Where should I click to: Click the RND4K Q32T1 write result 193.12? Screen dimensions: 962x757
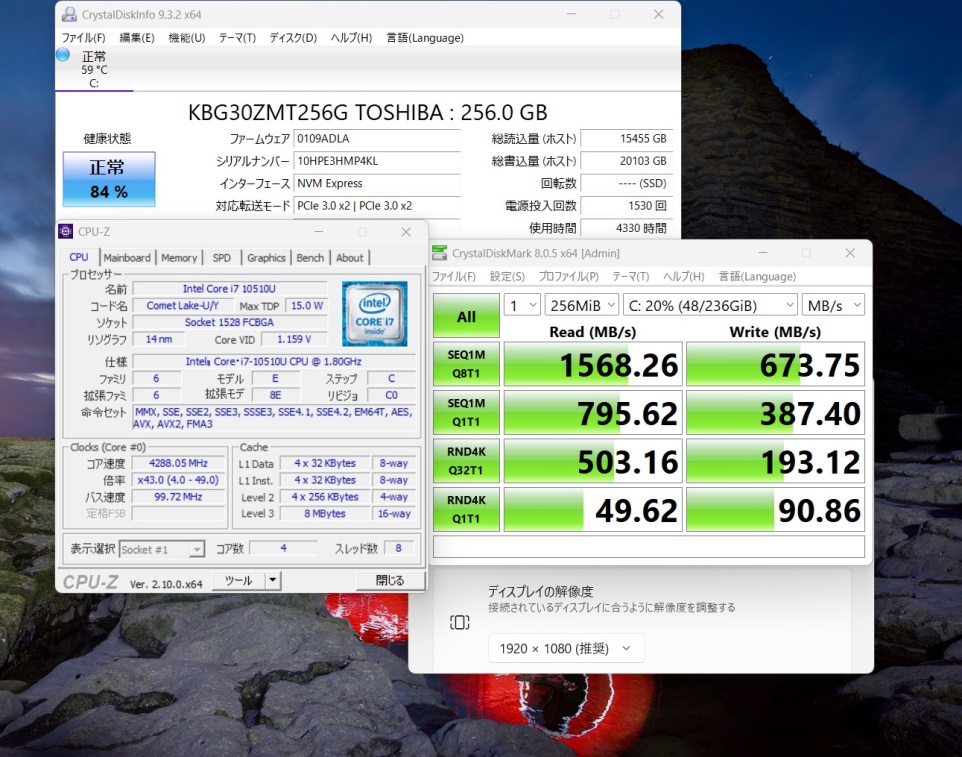(775, 461)
